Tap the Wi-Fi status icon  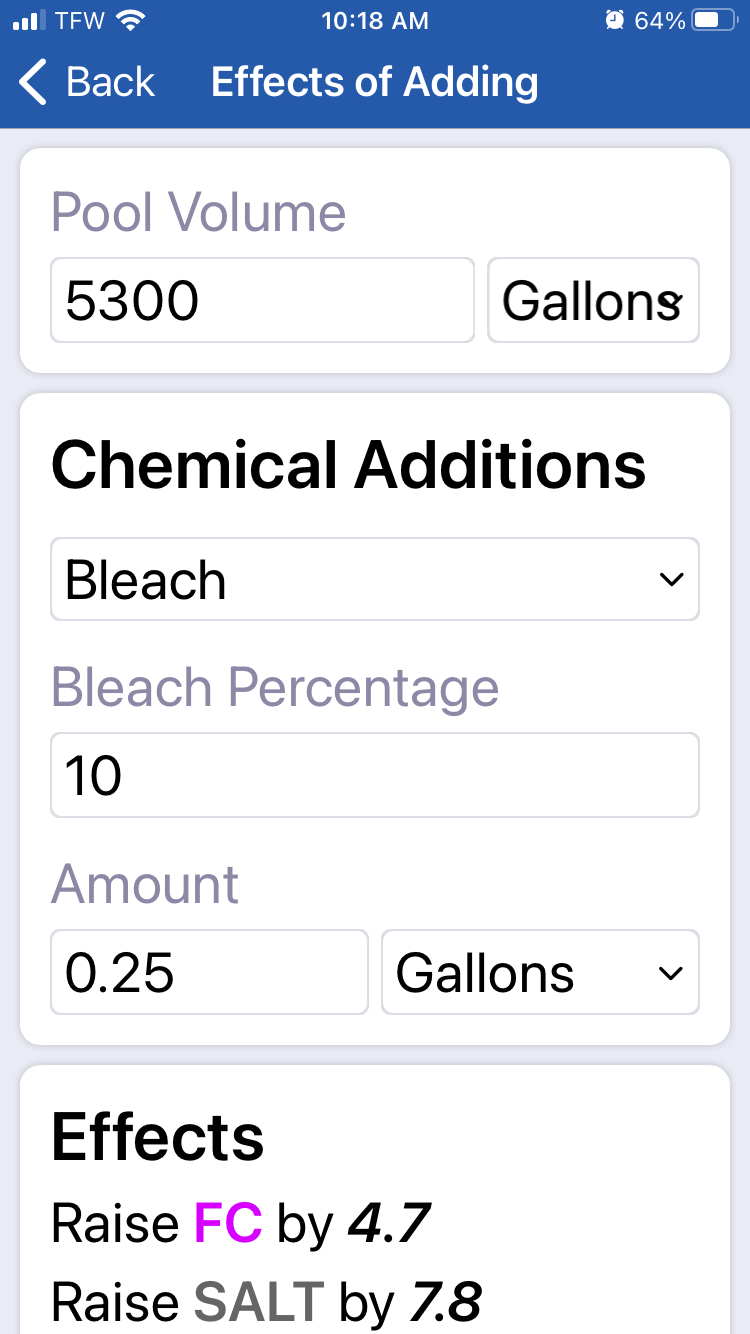(x=130, y=20)
